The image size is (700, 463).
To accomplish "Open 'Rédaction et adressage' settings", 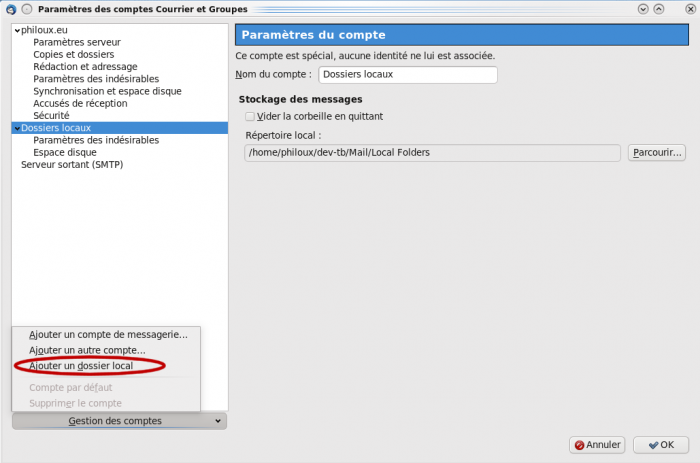I will 86,67.
